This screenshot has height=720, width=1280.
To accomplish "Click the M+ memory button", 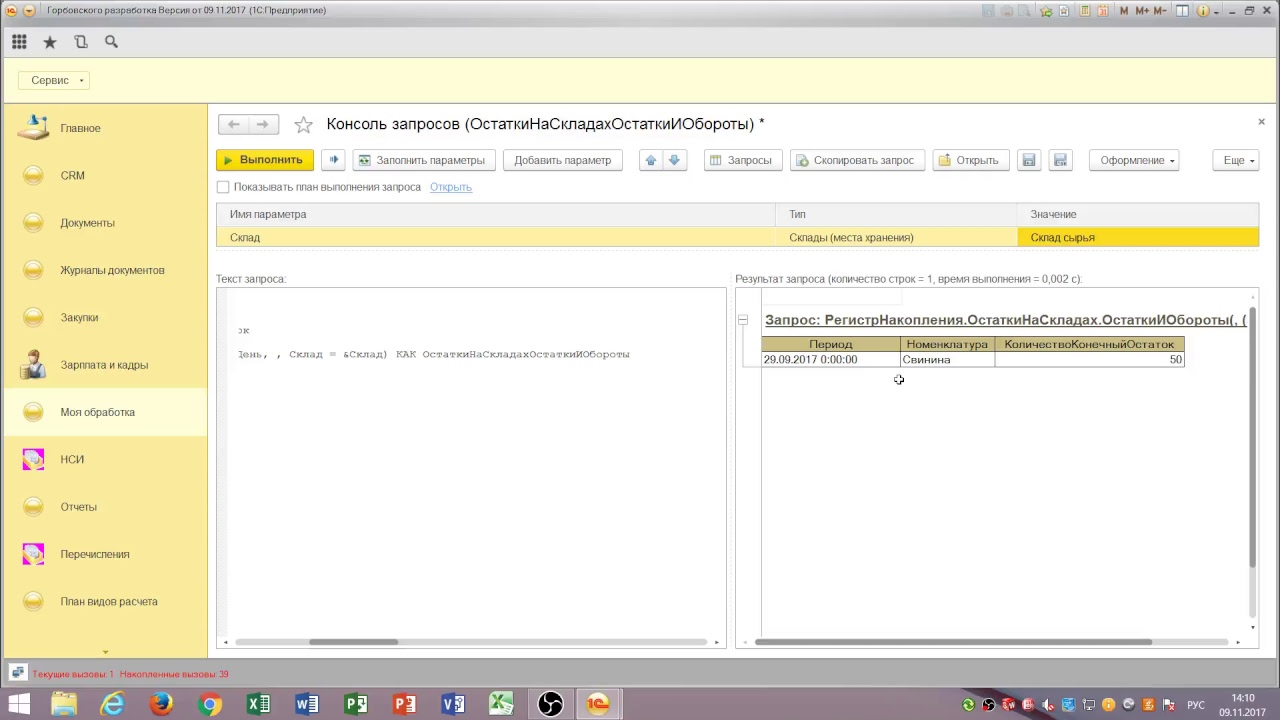I will [x=1142, y=11].
